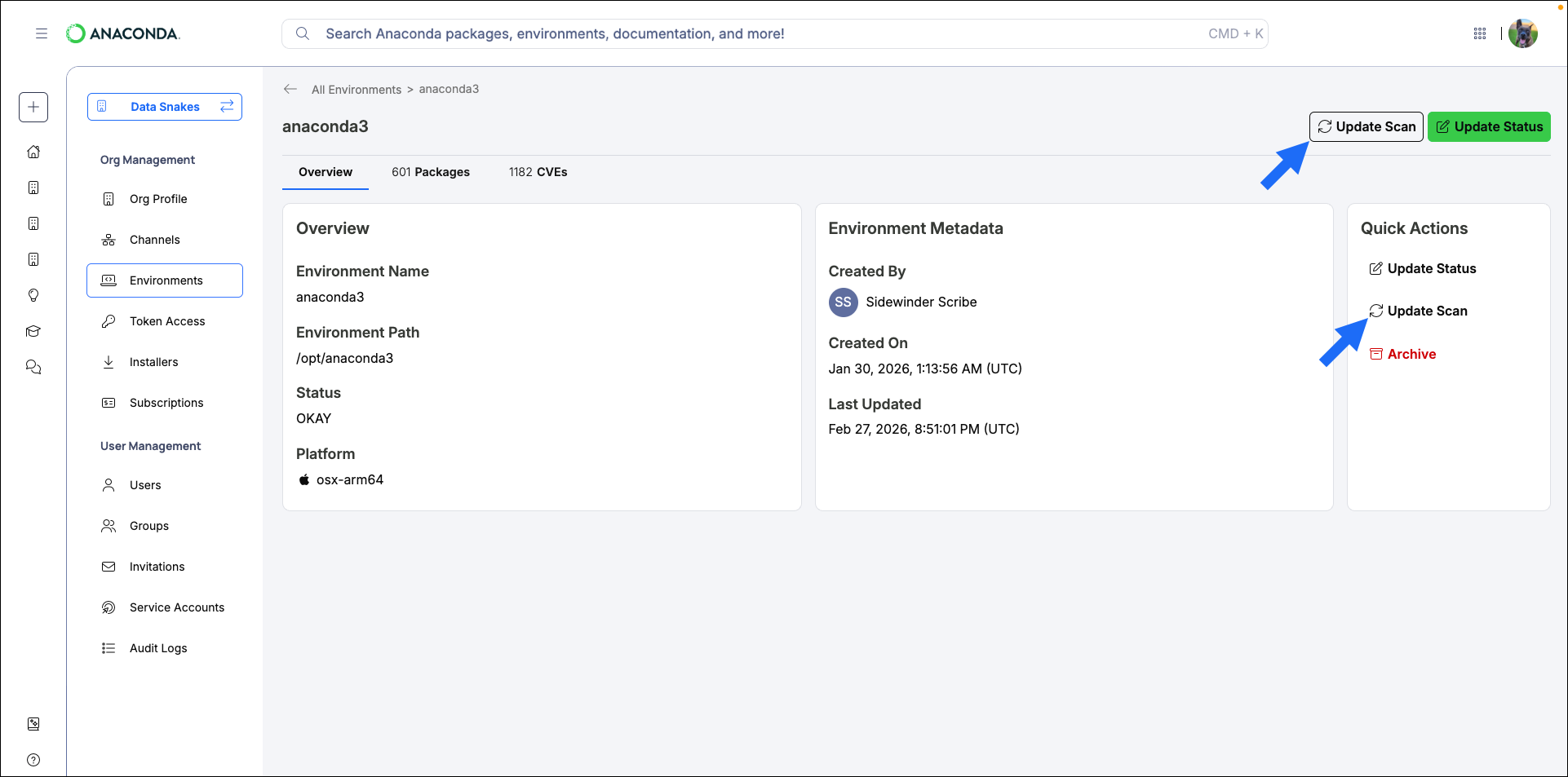Click the User Management section heading
Viewport: 1568px width, 777px height.
[x=150, y=446]
